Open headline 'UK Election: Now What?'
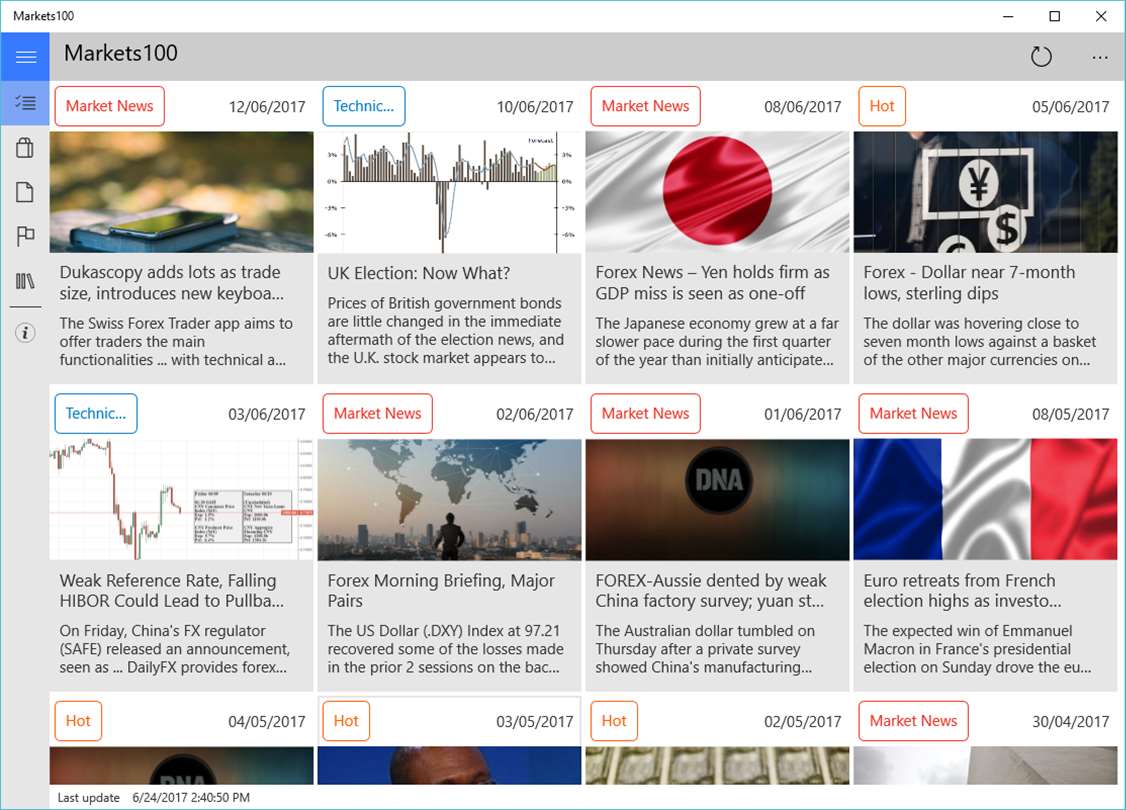Viewport: 1126px width, 810px height. (x=419, y=274)
